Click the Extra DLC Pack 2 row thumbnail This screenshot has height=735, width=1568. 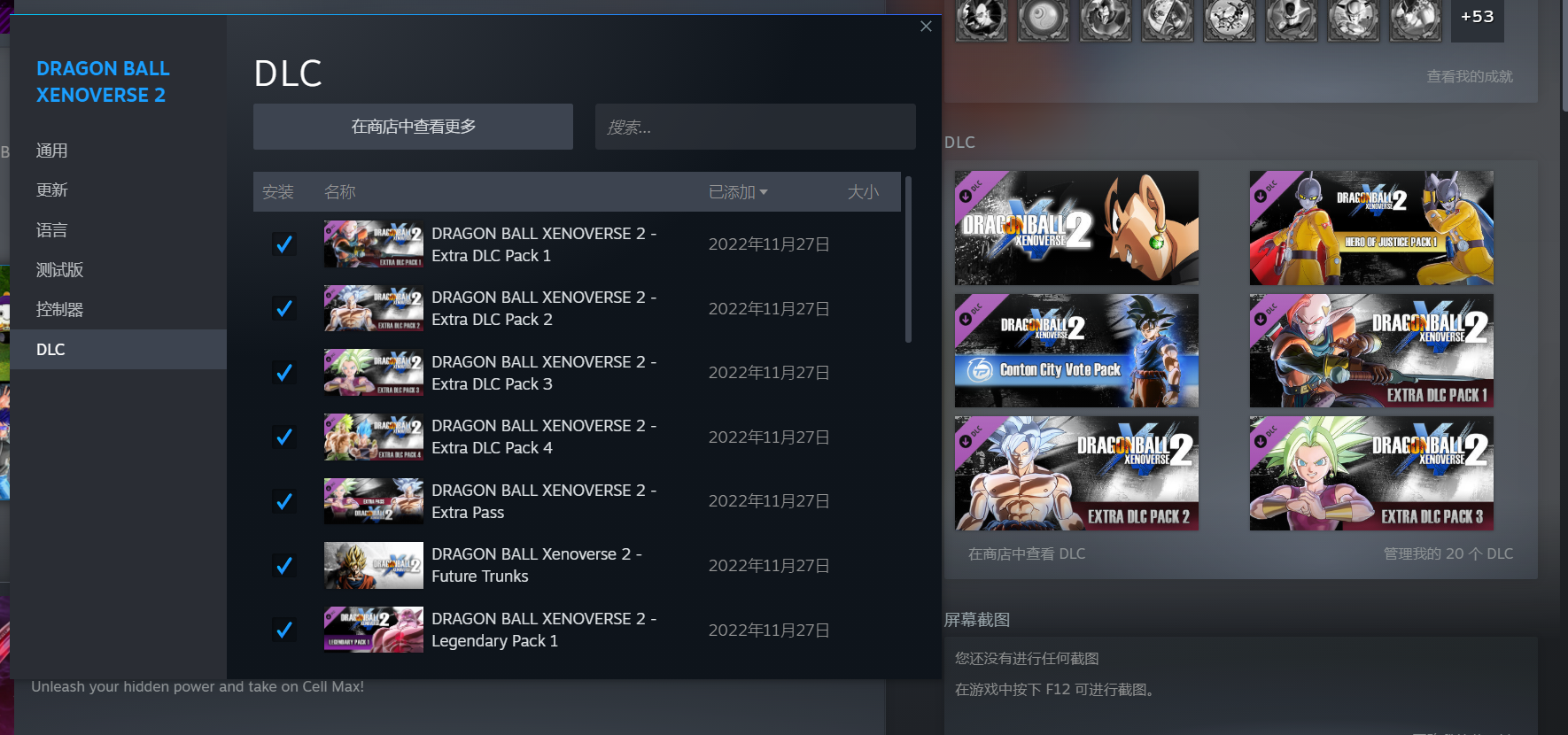coord(374,308)
